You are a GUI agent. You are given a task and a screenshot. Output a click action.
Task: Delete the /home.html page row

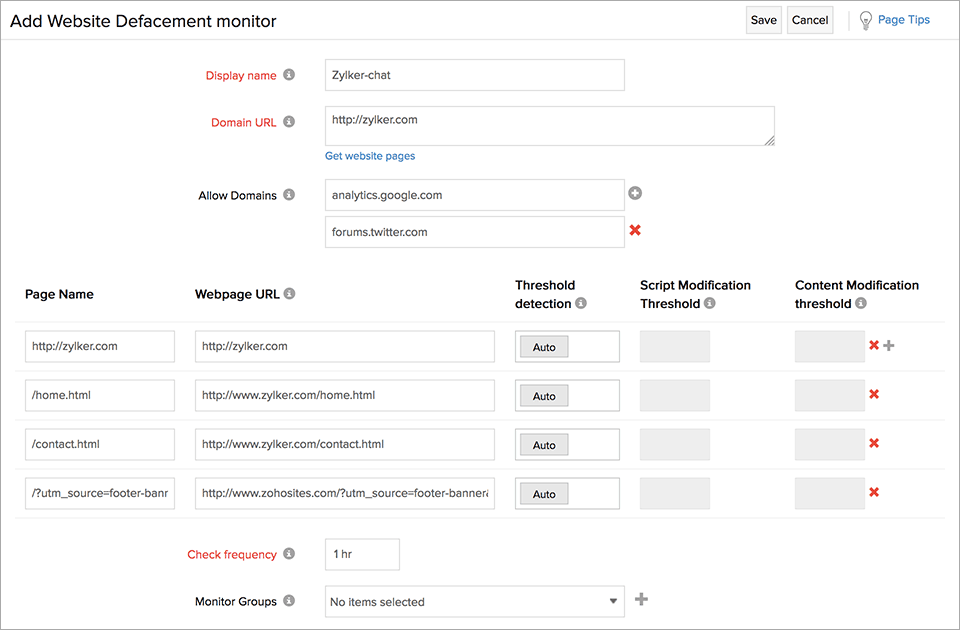coord(874,393)
